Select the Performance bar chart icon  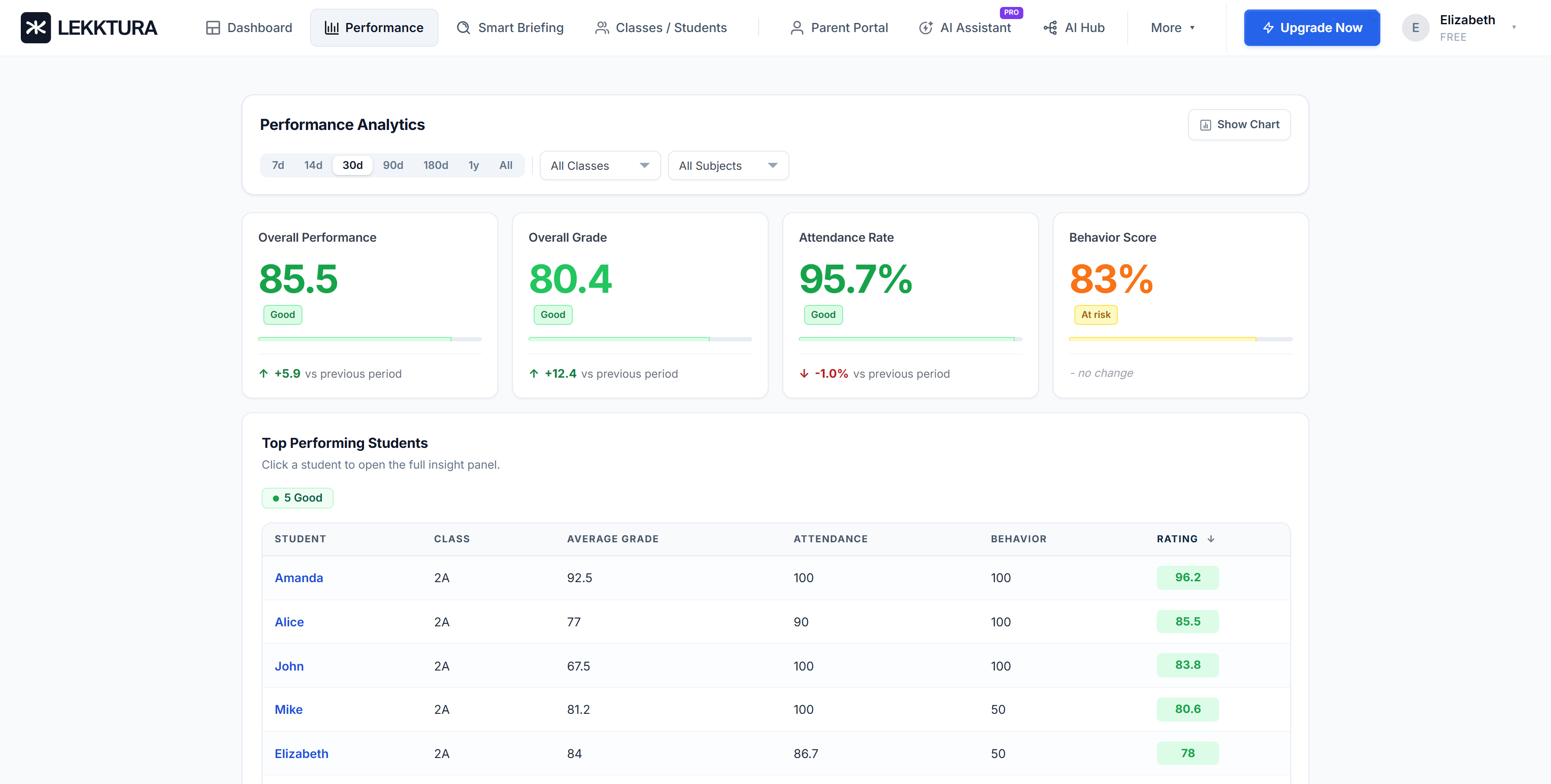point(331,27)
